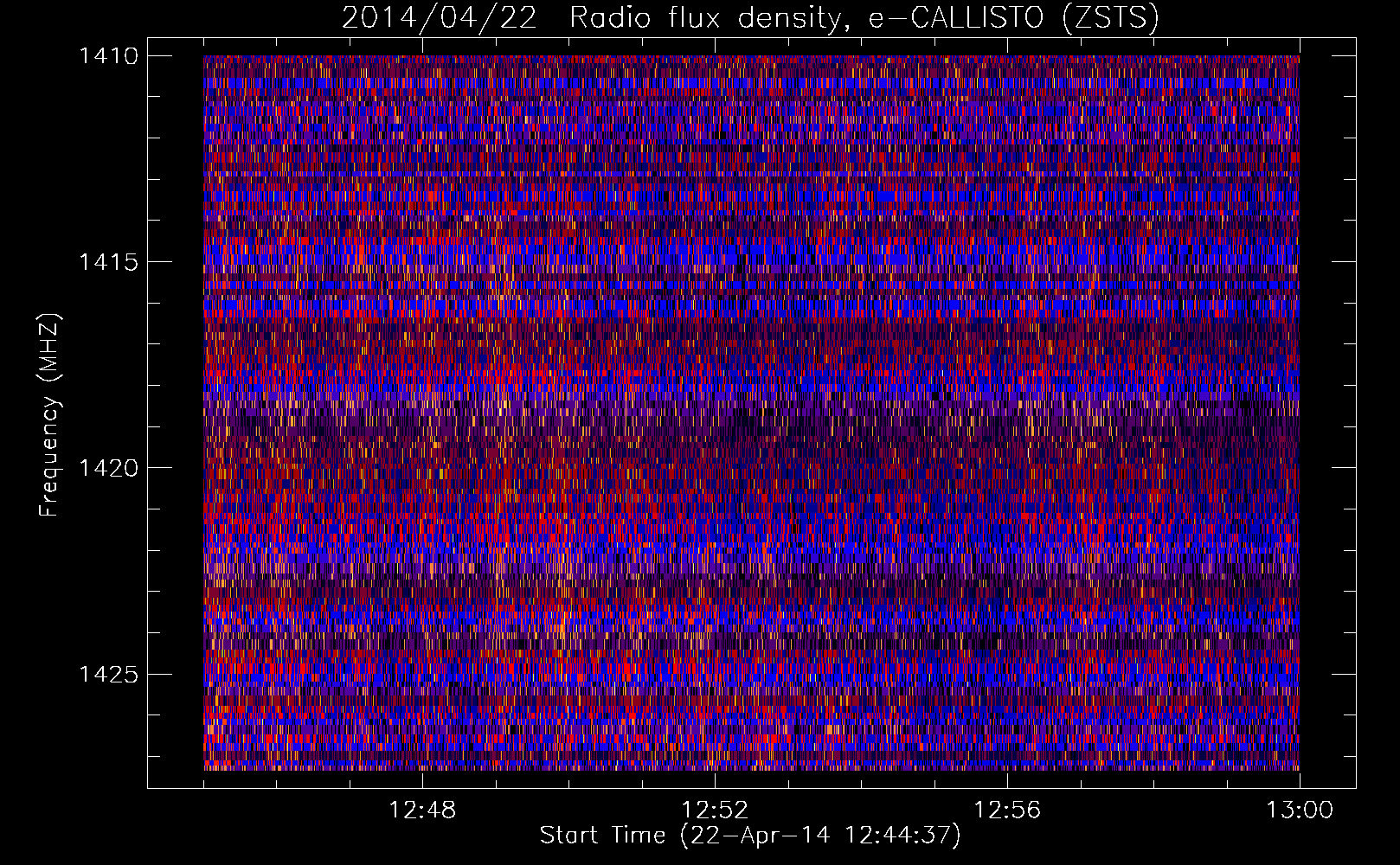Viewport: 1400px width, 865px height.
Task: Click the '12:52' time axis label
Action: (715, 811)
